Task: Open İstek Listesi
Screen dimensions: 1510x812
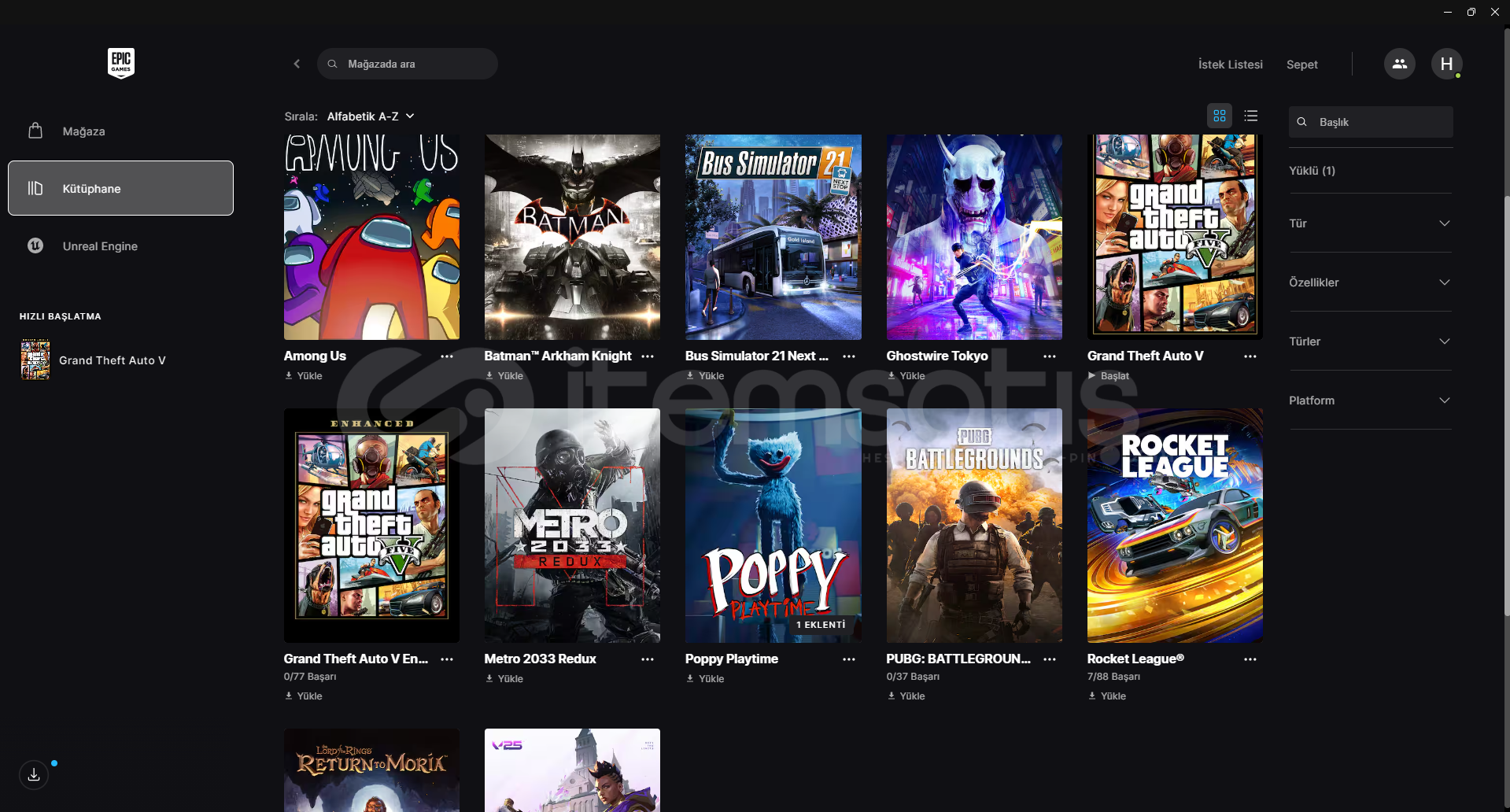Action: pos(1230,65)
